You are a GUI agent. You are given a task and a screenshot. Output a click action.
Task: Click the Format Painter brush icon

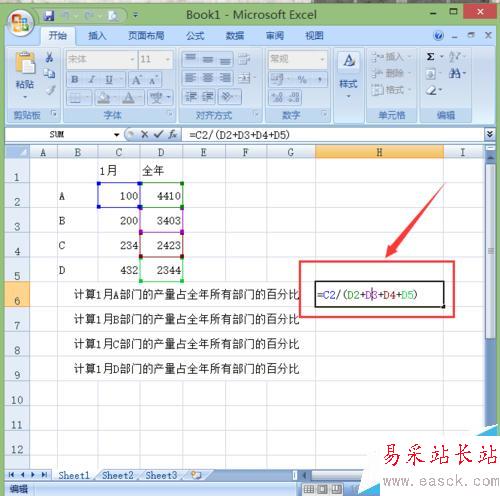(51, 90)
